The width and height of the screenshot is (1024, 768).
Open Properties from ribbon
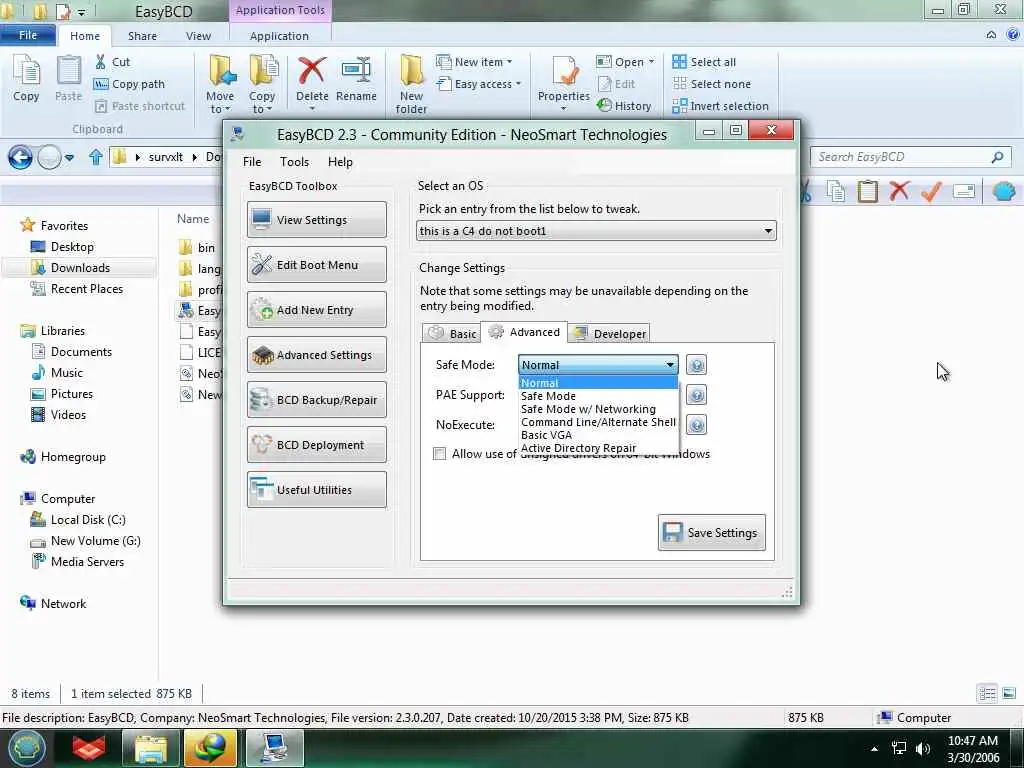point(564,80)
